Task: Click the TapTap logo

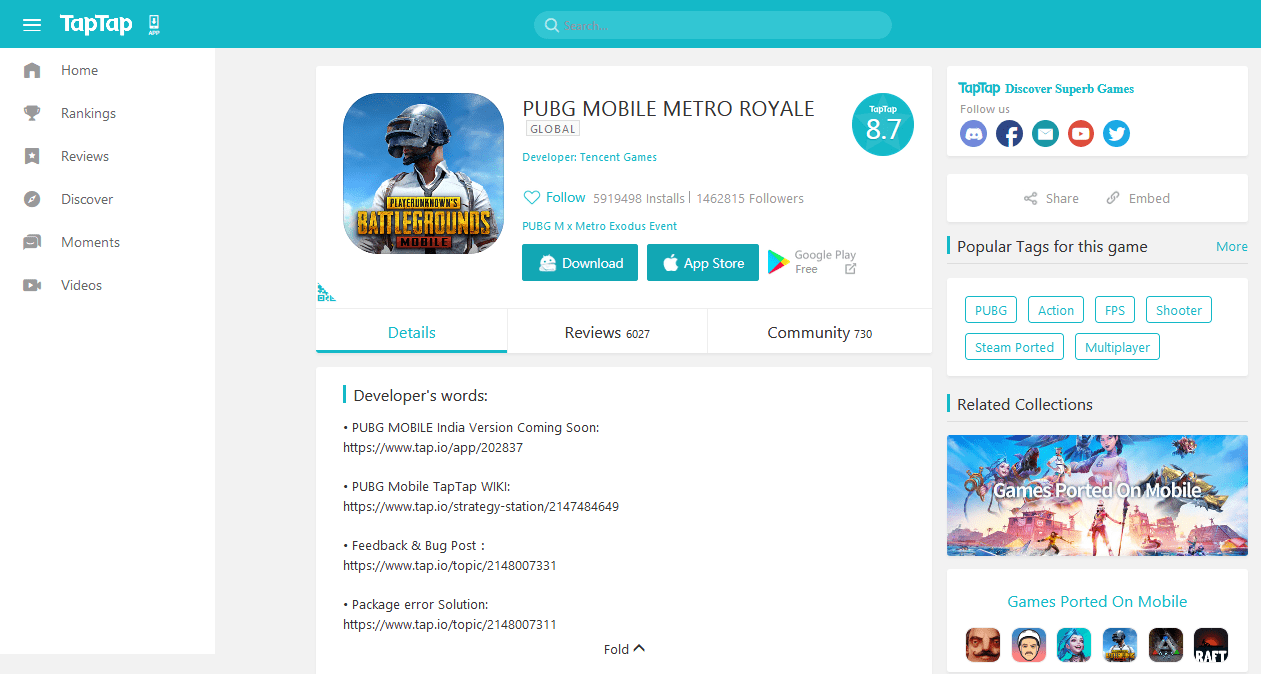Action: point(96,24)
